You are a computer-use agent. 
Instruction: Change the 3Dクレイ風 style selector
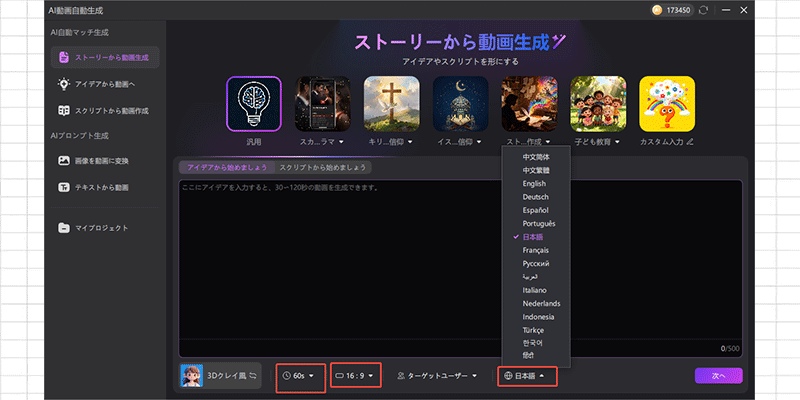tap(220, 376)
